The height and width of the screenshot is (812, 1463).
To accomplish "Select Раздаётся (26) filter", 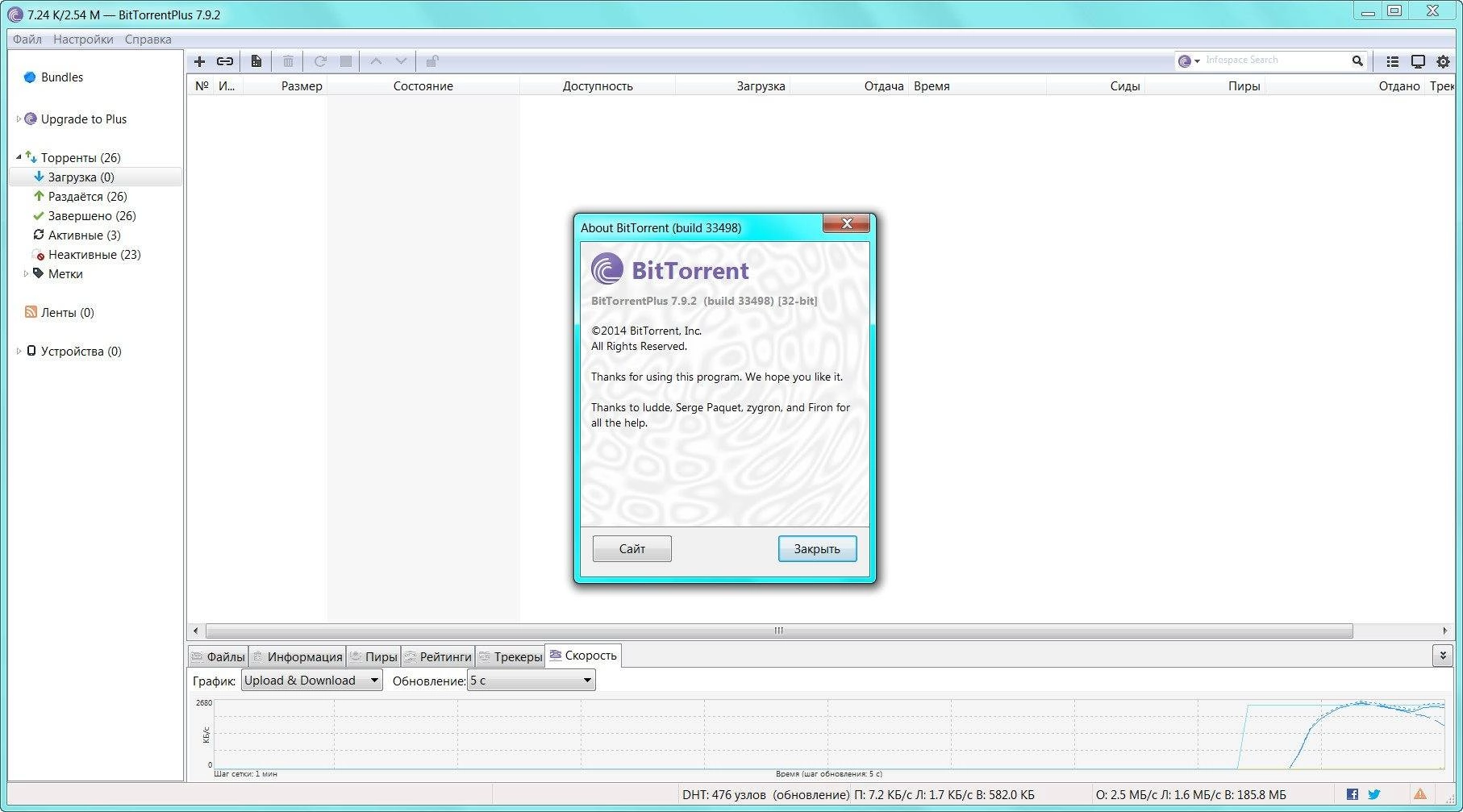I will [87, 197].
